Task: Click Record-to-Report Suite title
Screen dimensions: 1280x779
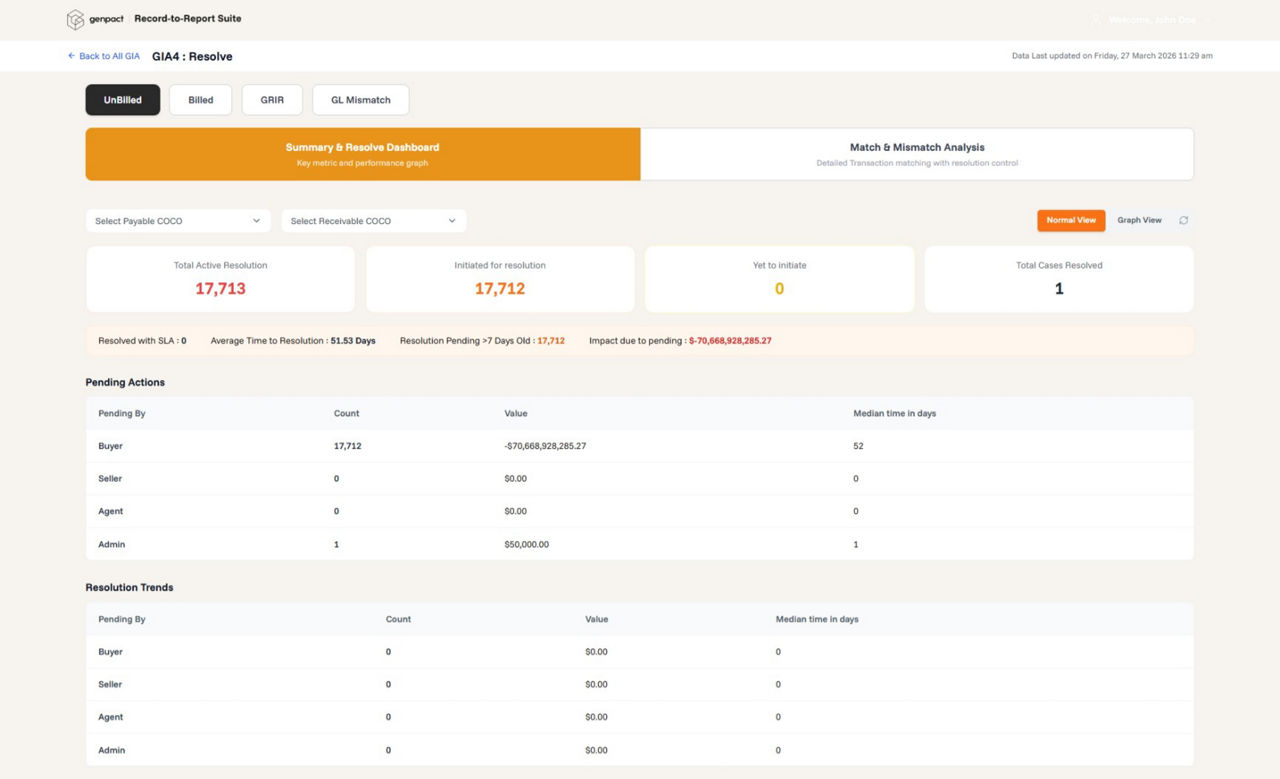Action: [188, 19]
